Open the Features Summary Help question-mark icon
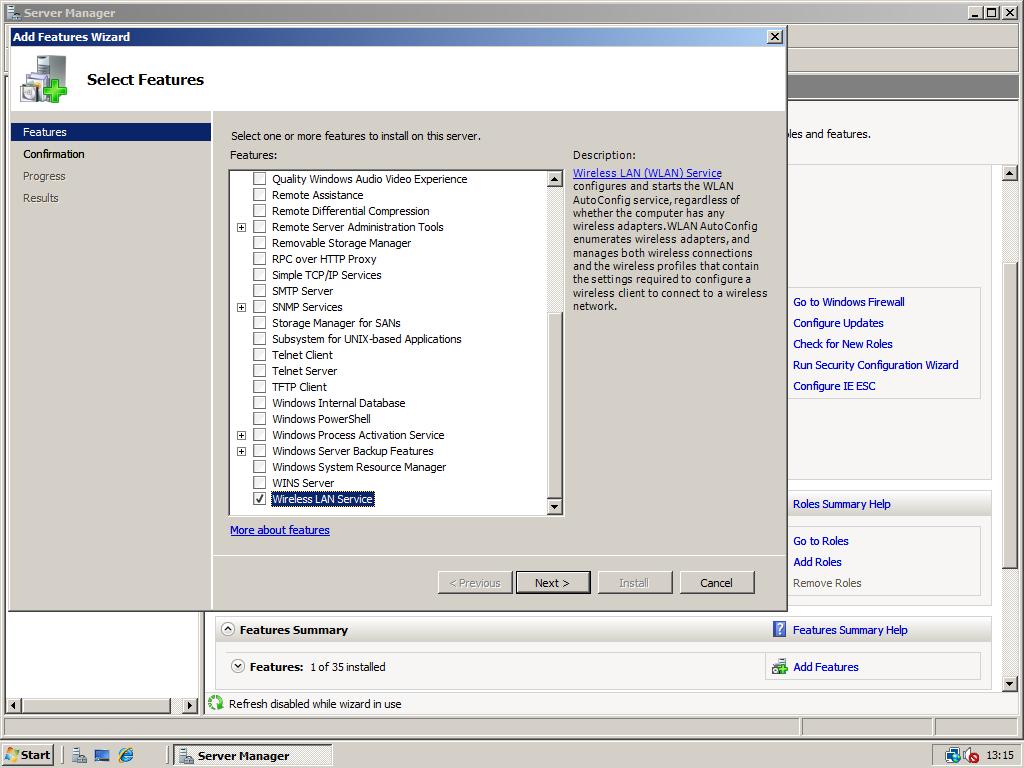The image size is (1024, 768). pos(779,629)
